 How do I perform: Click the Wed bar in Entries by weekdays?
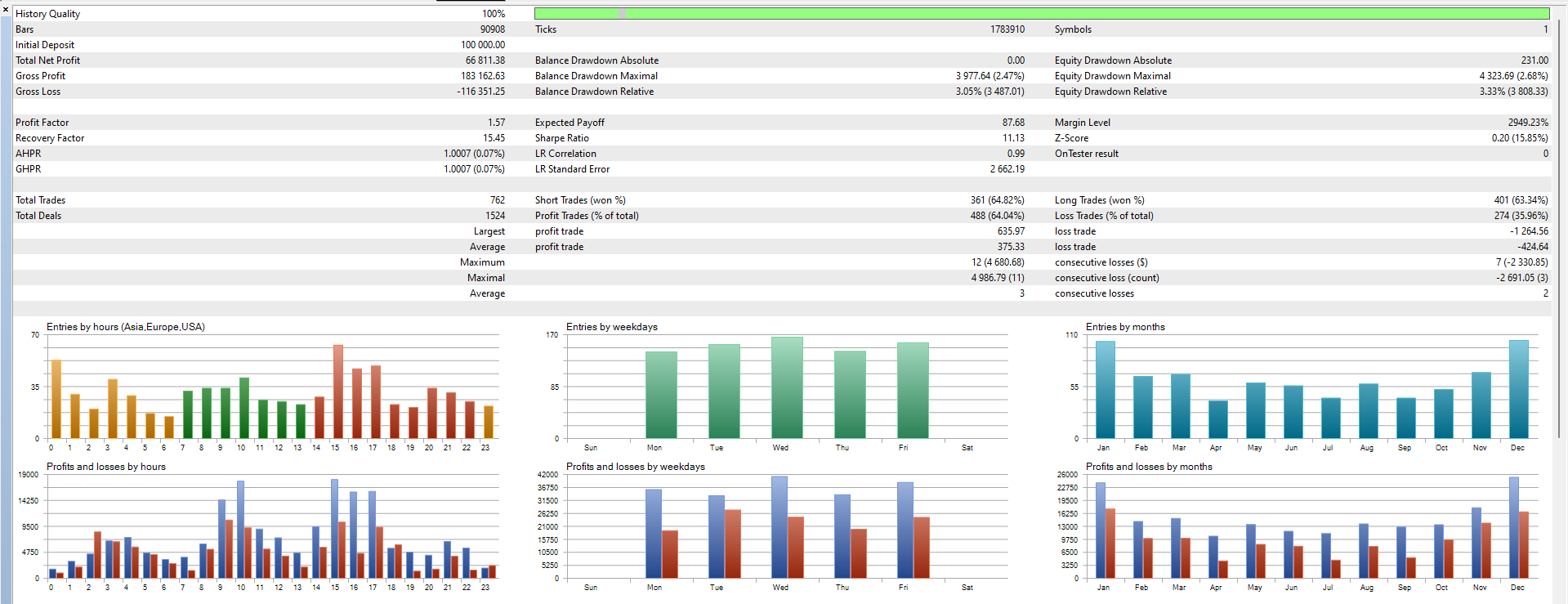click(787, 387)
